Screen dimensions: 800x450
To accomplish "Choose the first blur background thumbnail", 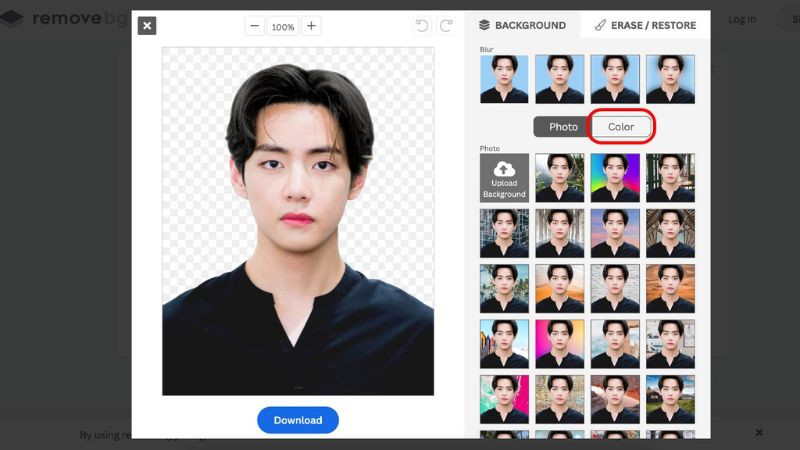I will click(504, 79).
